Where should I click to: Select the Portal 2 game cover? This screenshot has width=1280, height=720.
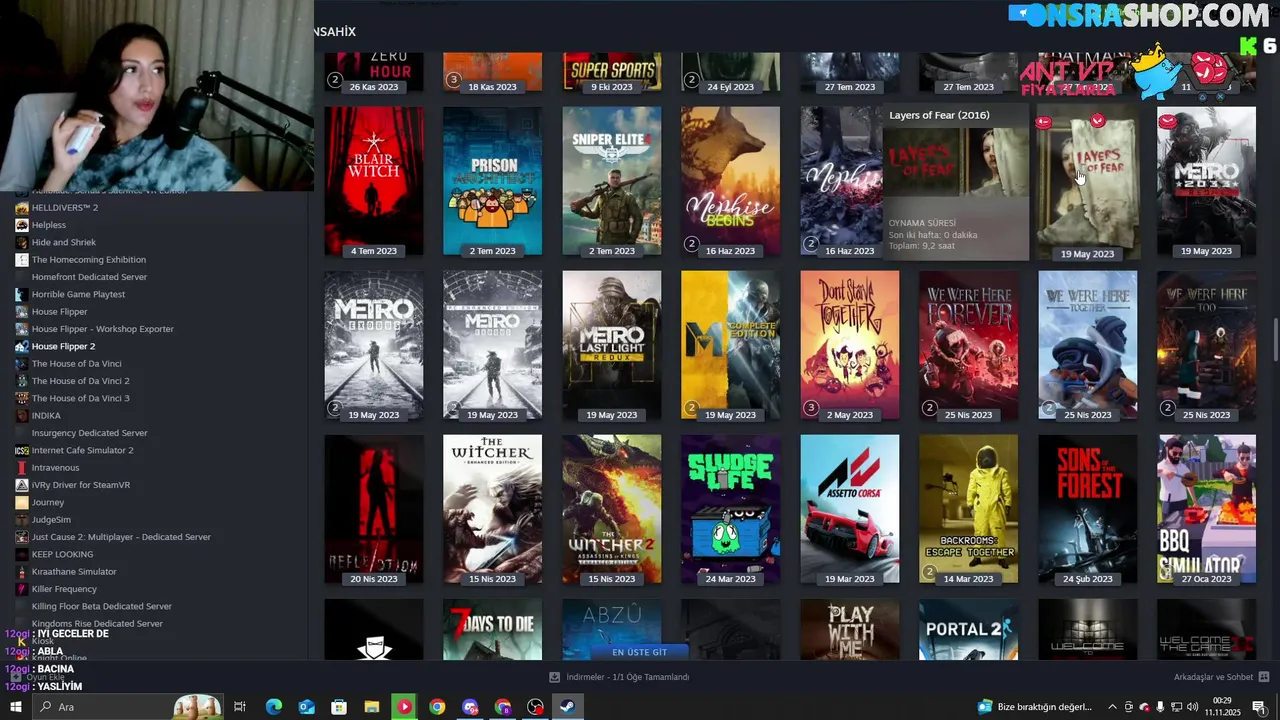coord(968,630)
